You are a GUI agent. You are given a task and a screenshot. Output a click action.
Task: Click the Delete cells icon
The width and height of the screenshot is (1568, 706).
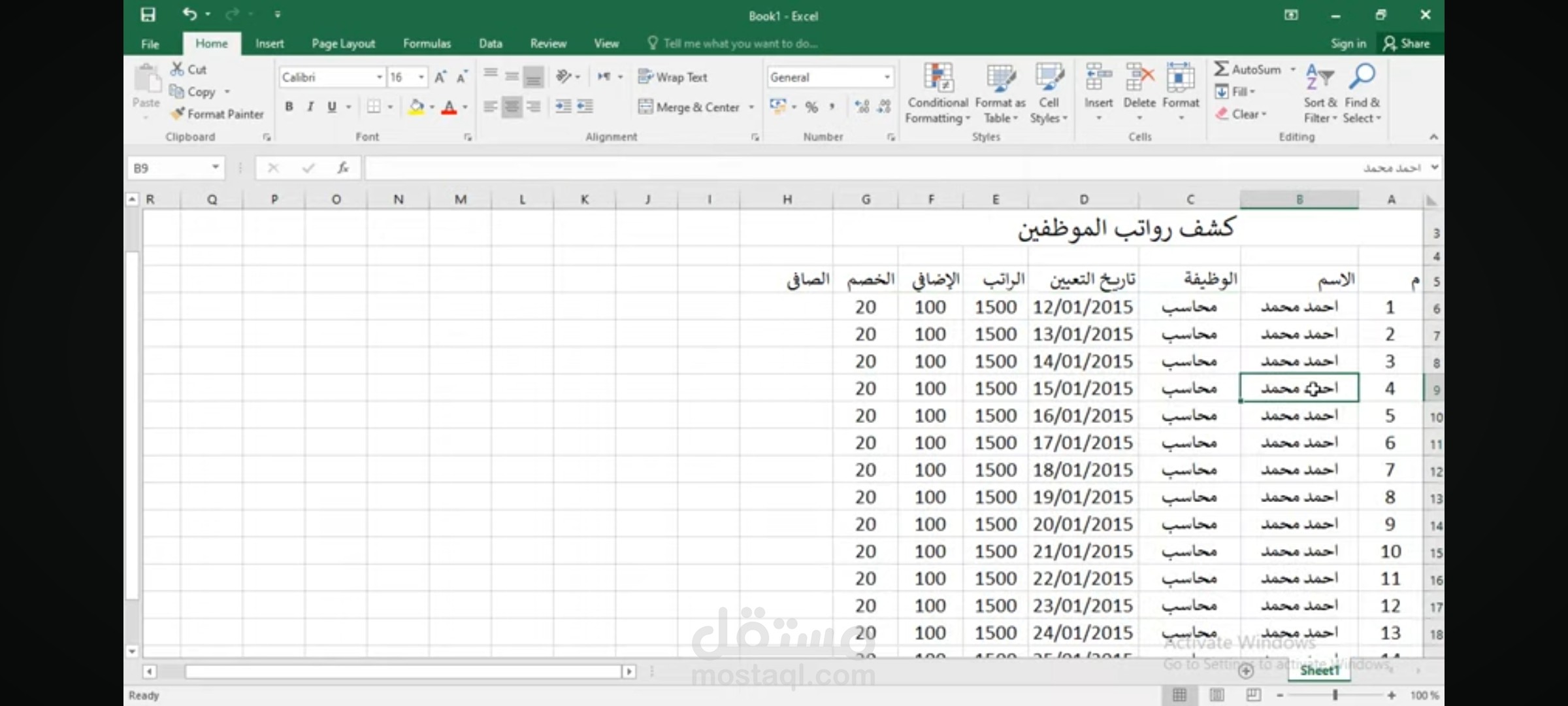tap(1139, 78)
